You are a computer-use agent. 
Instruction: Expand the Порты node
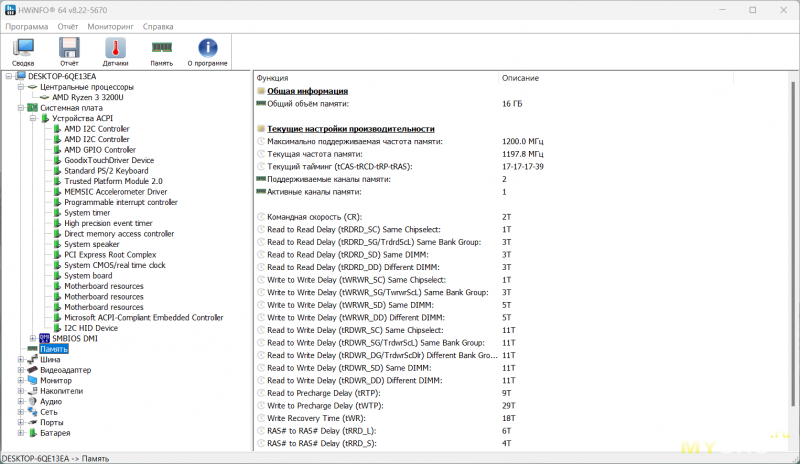pos(21,422)
